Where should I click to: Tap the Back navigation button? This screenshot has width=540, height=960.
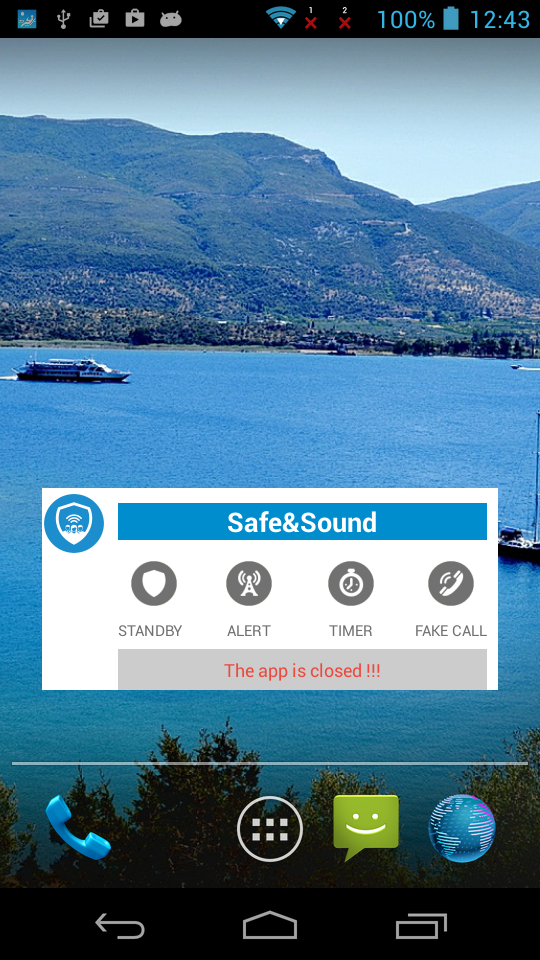tap(120, 925)
